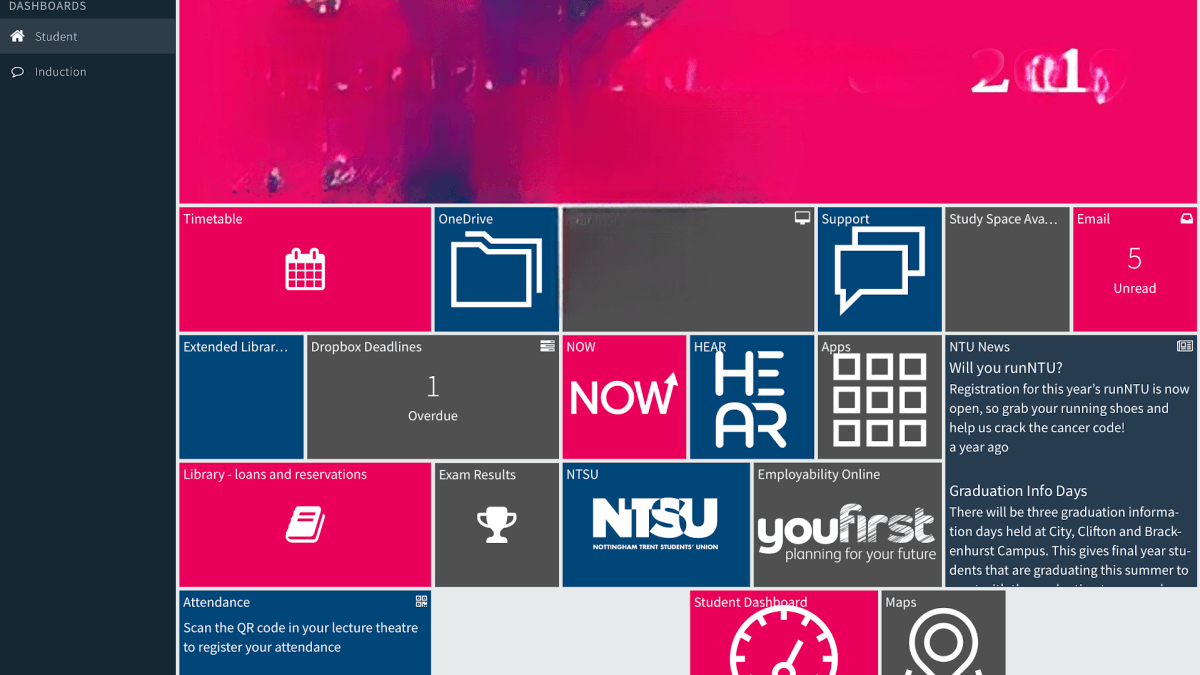Open the Library loans book icon

[x=305, y=524]
